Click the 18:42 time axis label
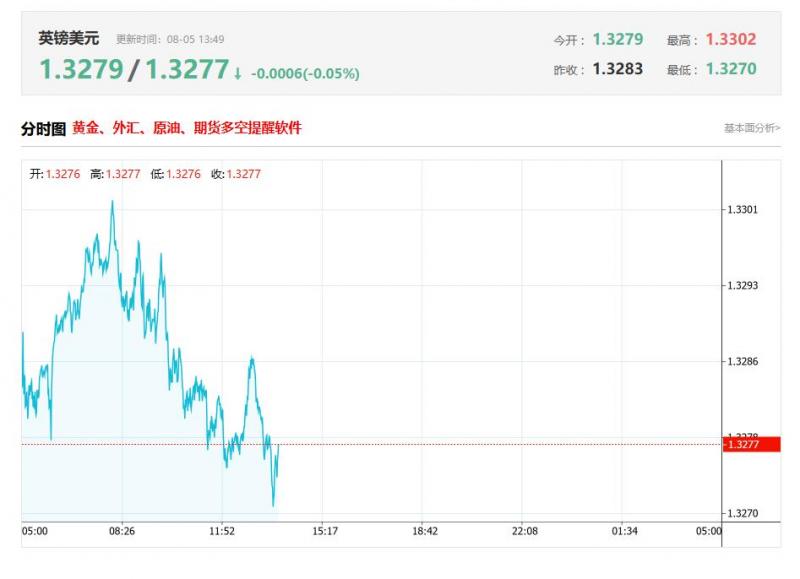The height and width of the screenshot is (579, 800). coord(425,531)
